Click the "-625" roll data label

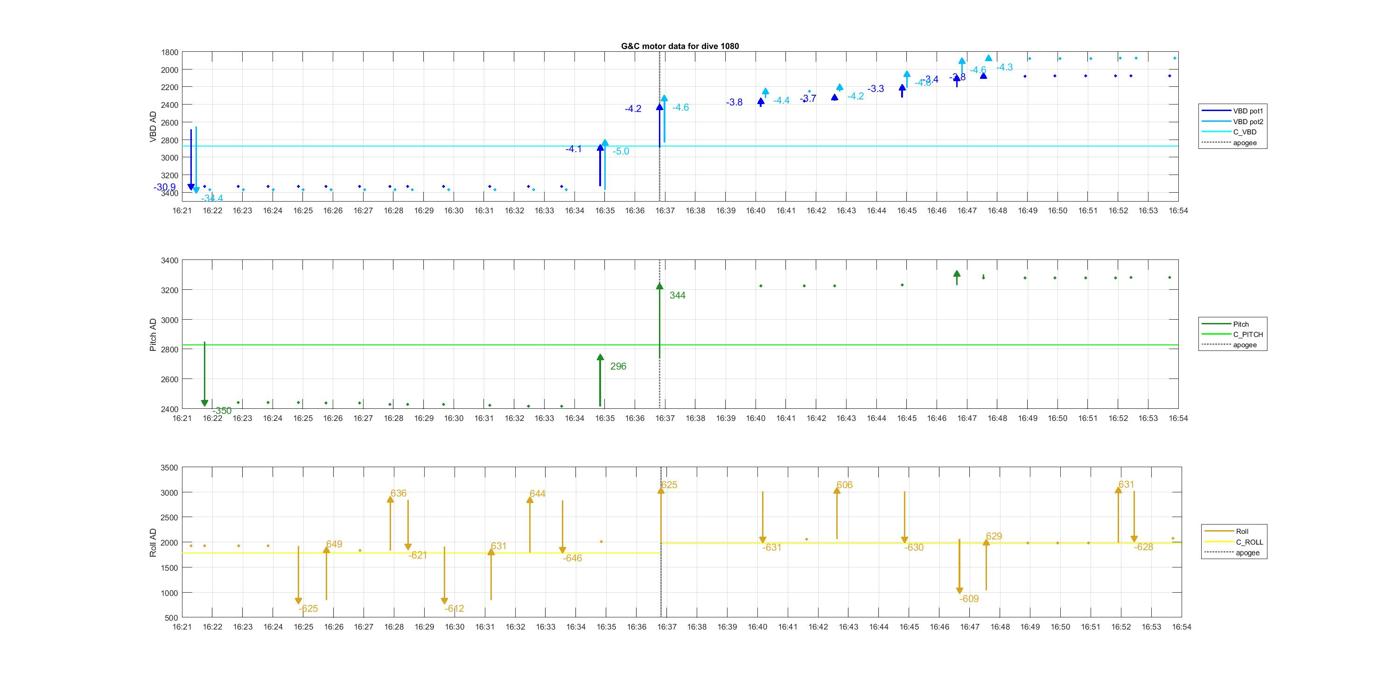click(x=308, y=608)
